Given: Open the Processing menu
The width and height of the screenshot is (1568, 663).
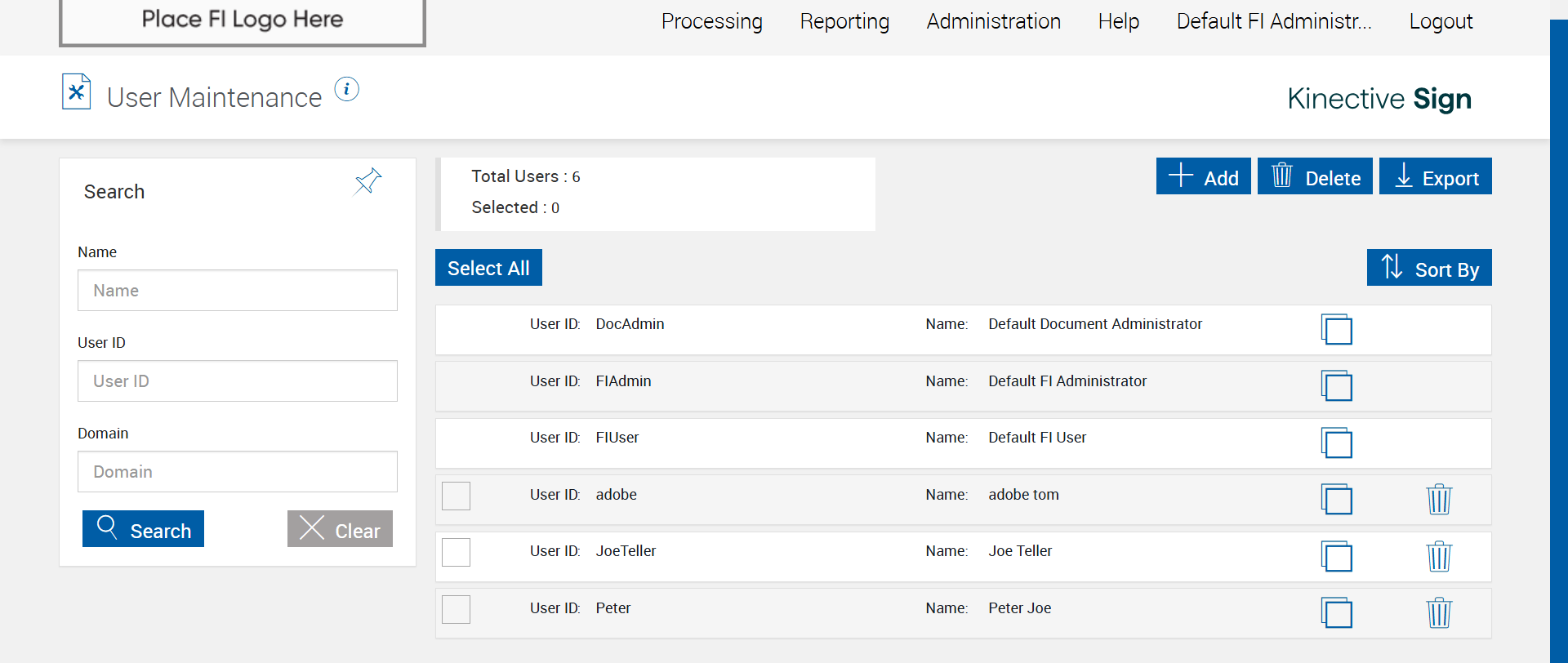Looking at the screenshot, I should tap(711, 21).
